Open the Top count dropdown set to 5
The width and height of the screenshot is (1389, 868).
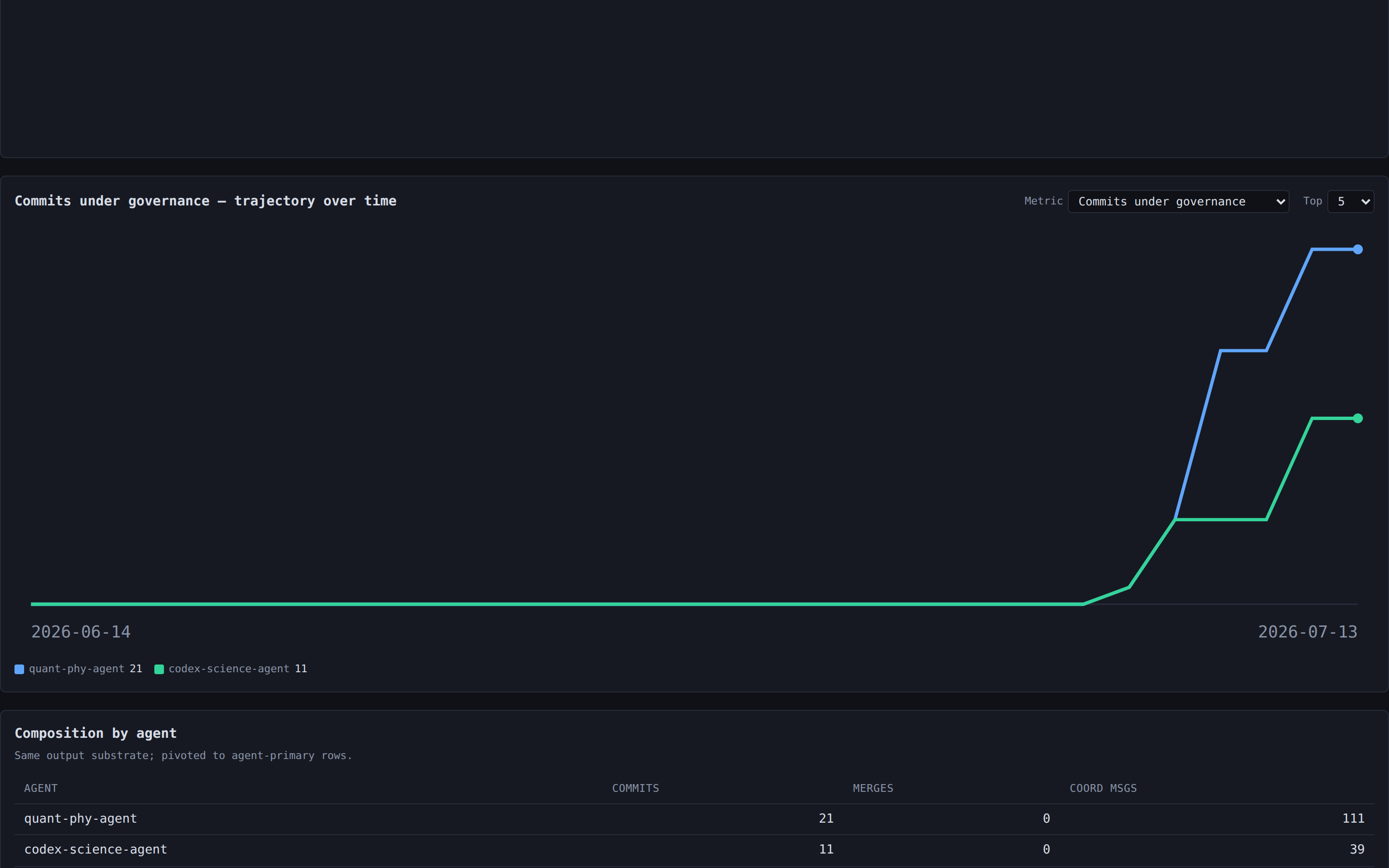pos(1350,202)
